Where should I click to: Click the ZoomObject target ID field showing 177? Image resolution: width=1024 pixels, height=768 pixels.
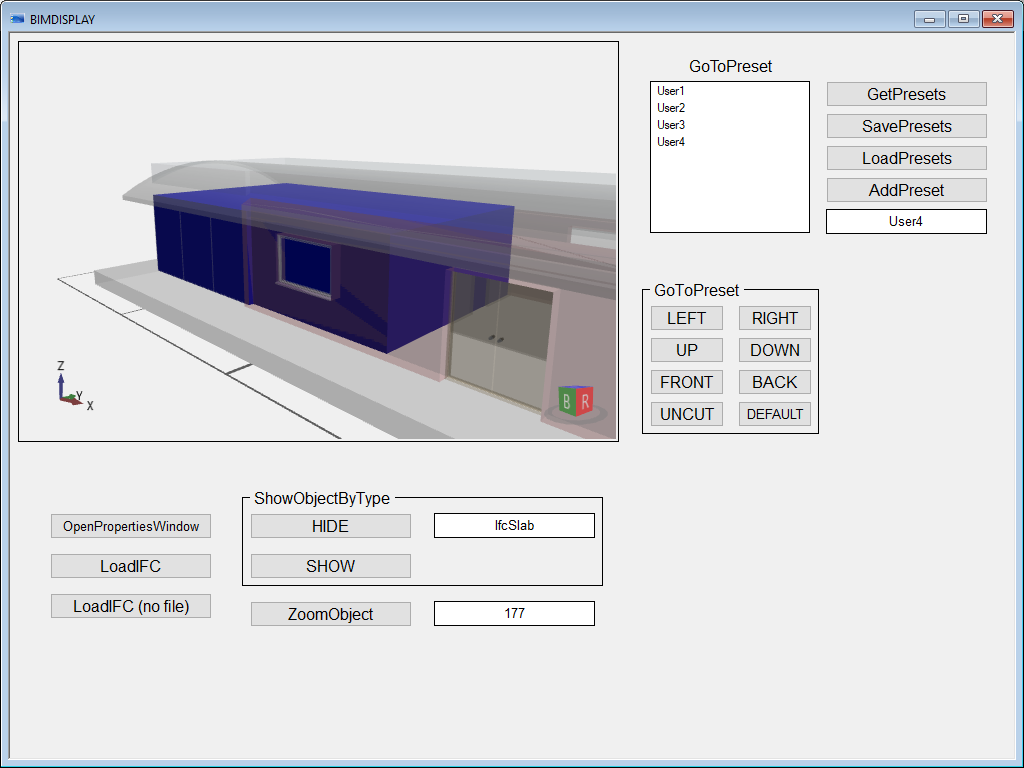(x=513, y=613)
